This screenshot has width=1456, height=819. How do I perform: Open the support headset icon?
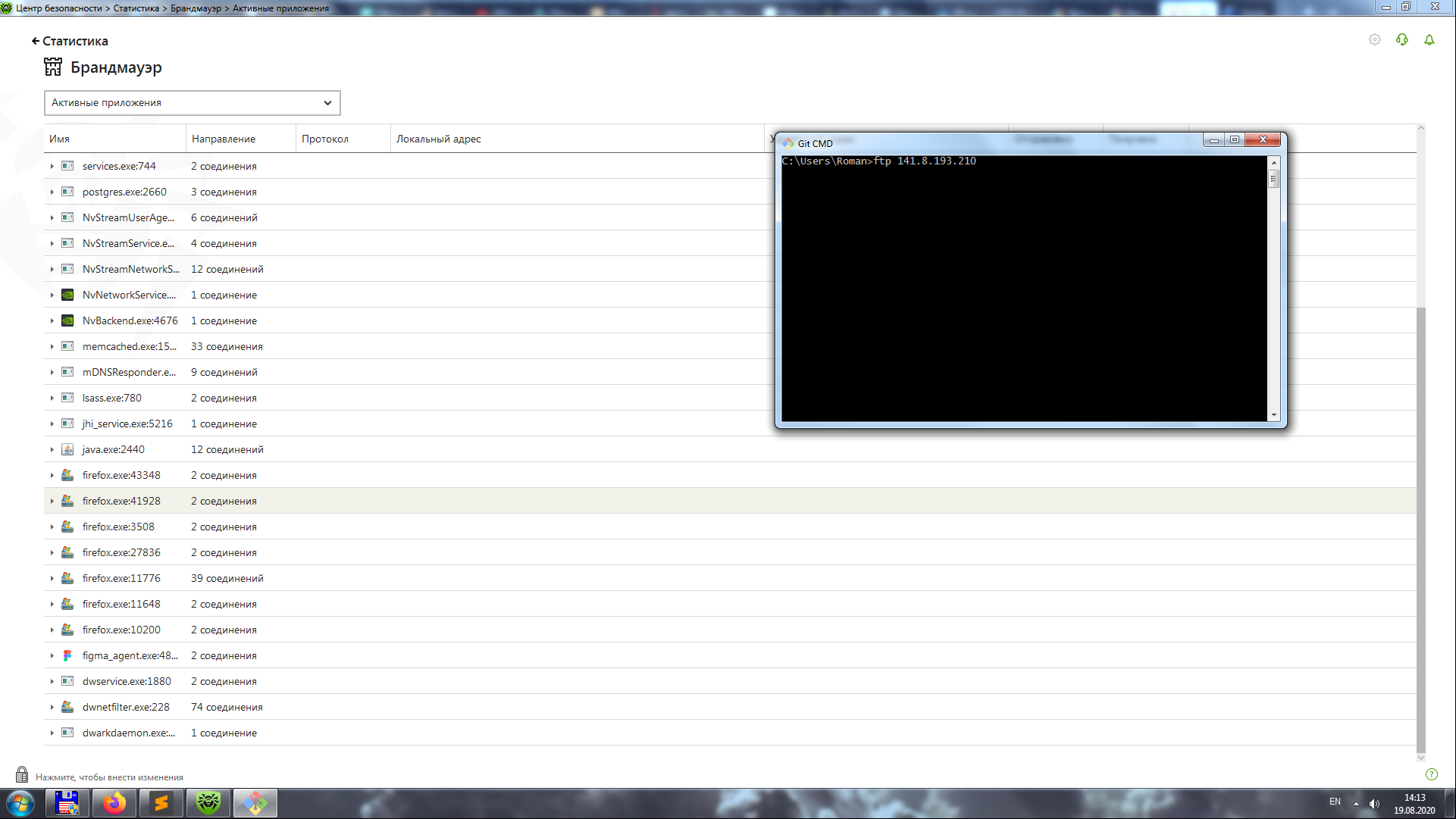click(x=1401, y=39)
